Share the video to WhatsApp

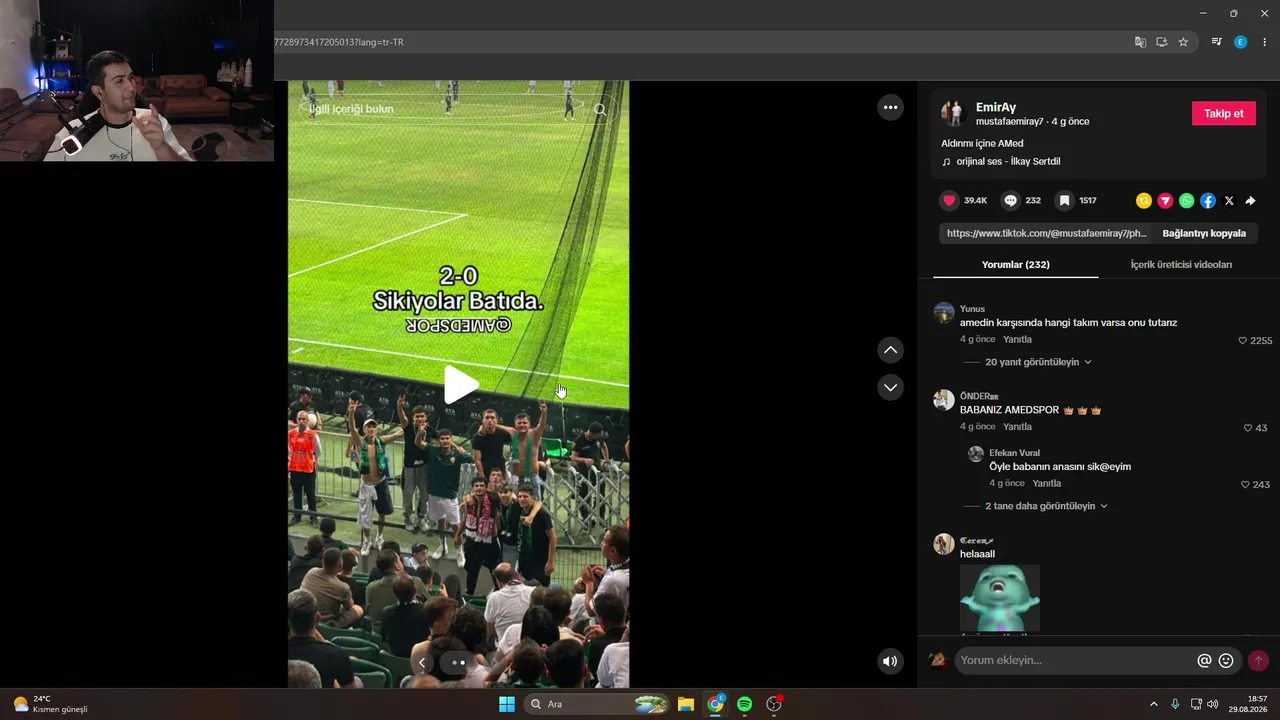point(1186,201)
